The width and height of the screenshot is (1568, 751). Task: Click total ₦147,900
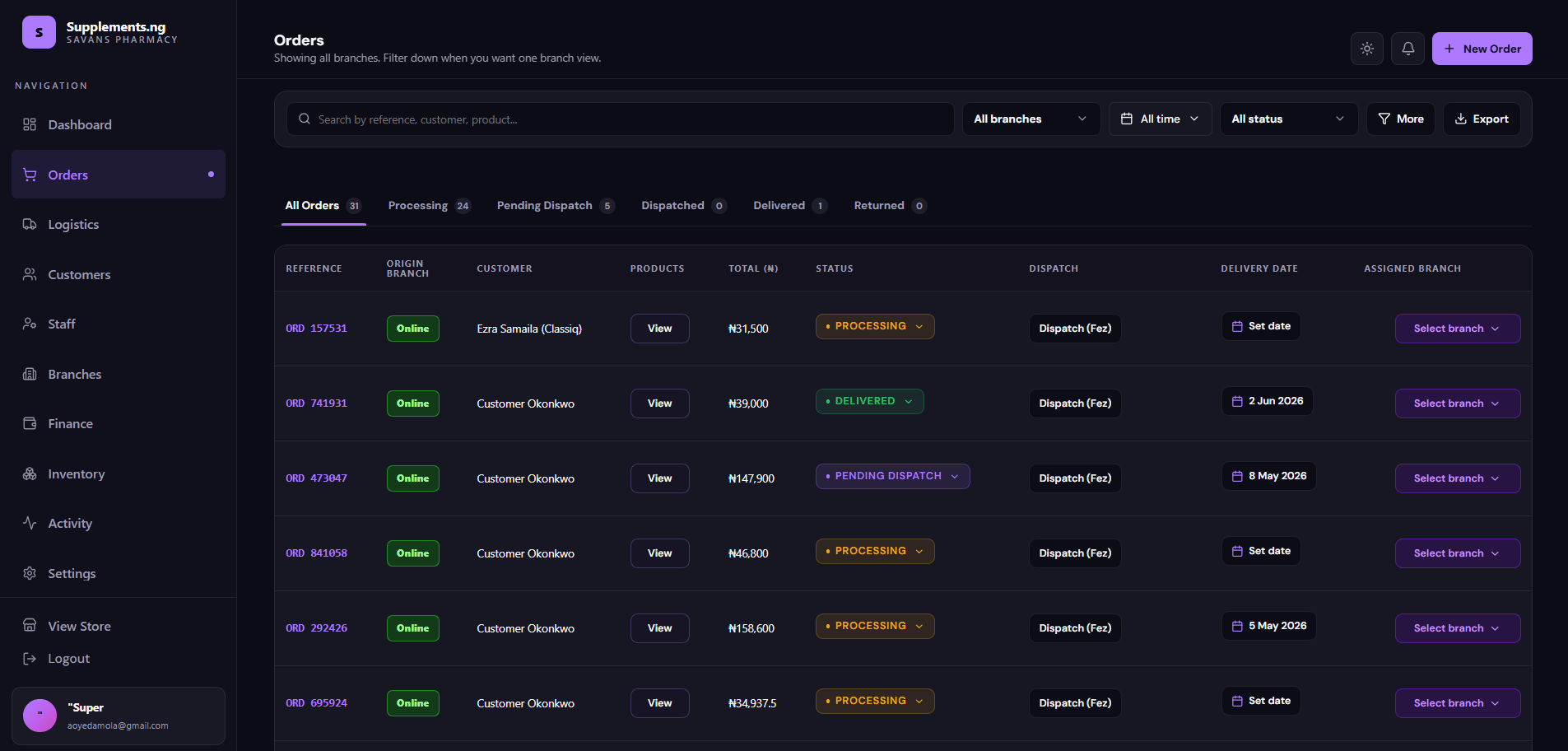(751, 478)
